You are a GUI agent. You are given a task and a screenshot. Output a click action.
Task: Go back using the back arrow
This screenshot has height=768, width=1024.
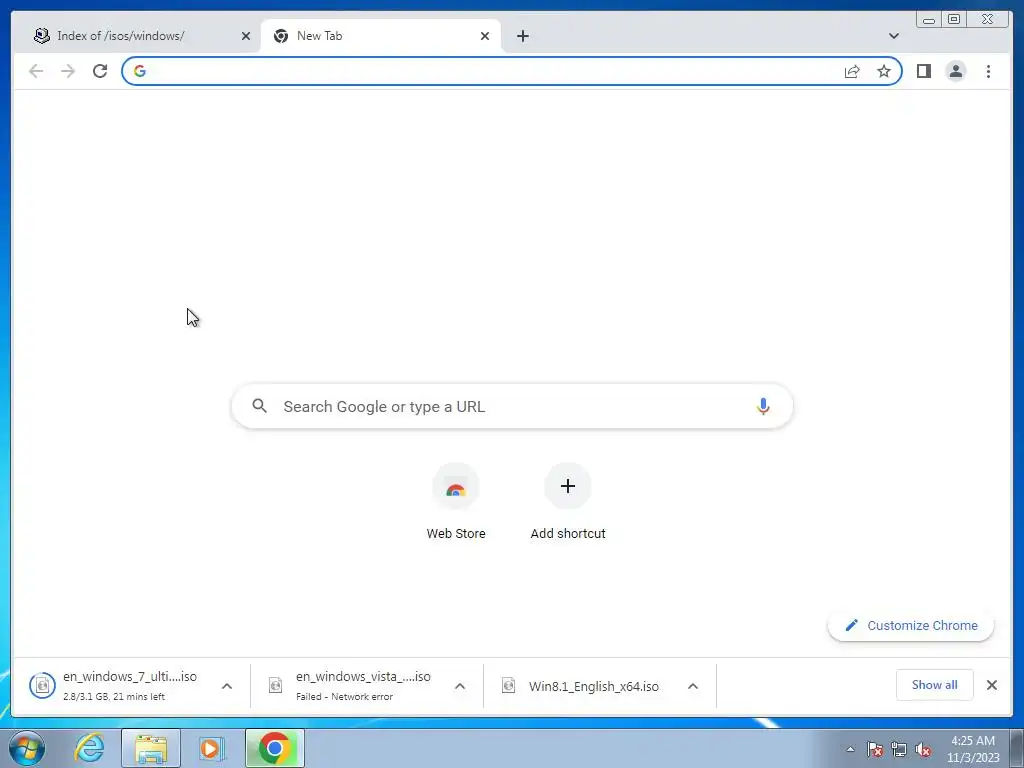pyautogui.click(x=36, y=71)
